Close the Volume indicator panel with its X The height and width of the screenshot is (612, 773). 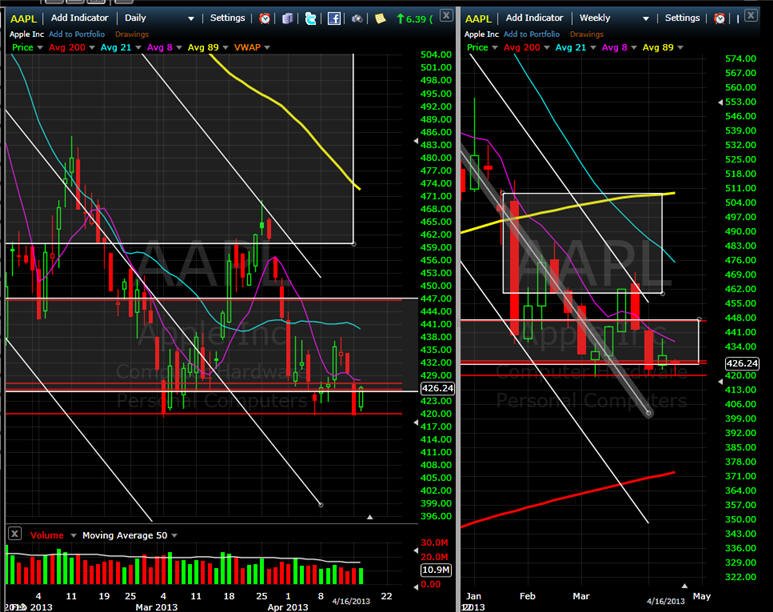[x=15, y=533]
